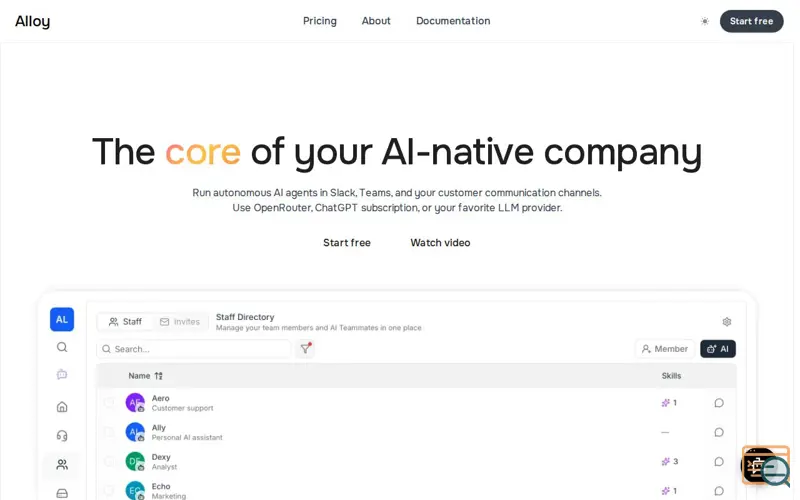Open the Documentation page

[x=453, y=21]
